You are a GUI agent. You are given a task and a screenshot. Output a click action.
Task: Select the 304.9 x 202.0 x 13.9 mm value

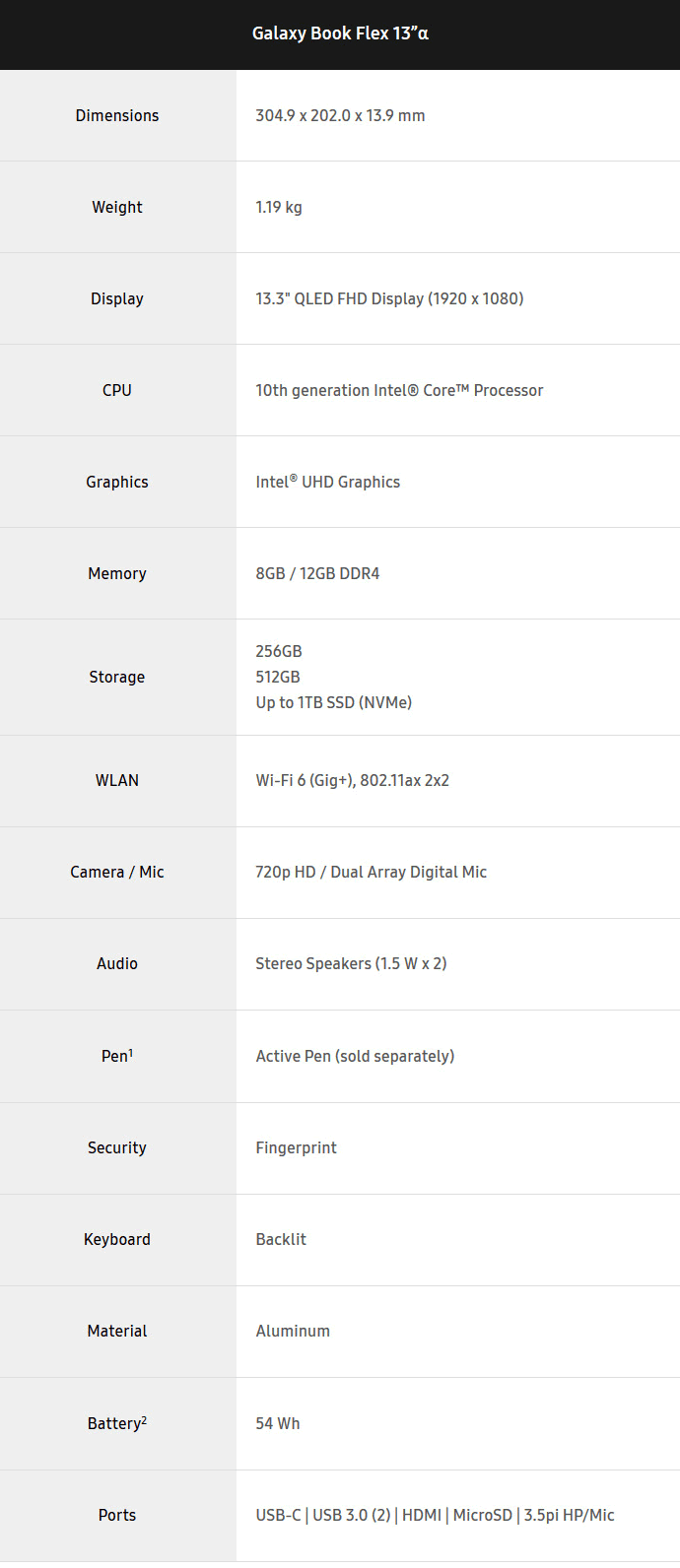(340, 115)
